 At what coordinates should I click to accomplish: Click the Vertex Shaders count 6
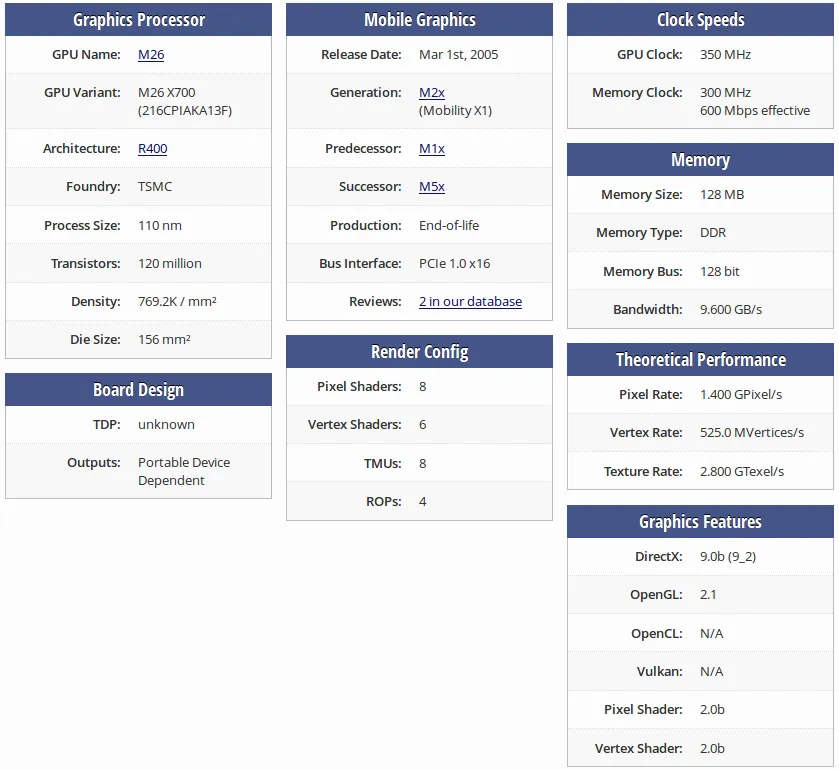coord(423,425)
